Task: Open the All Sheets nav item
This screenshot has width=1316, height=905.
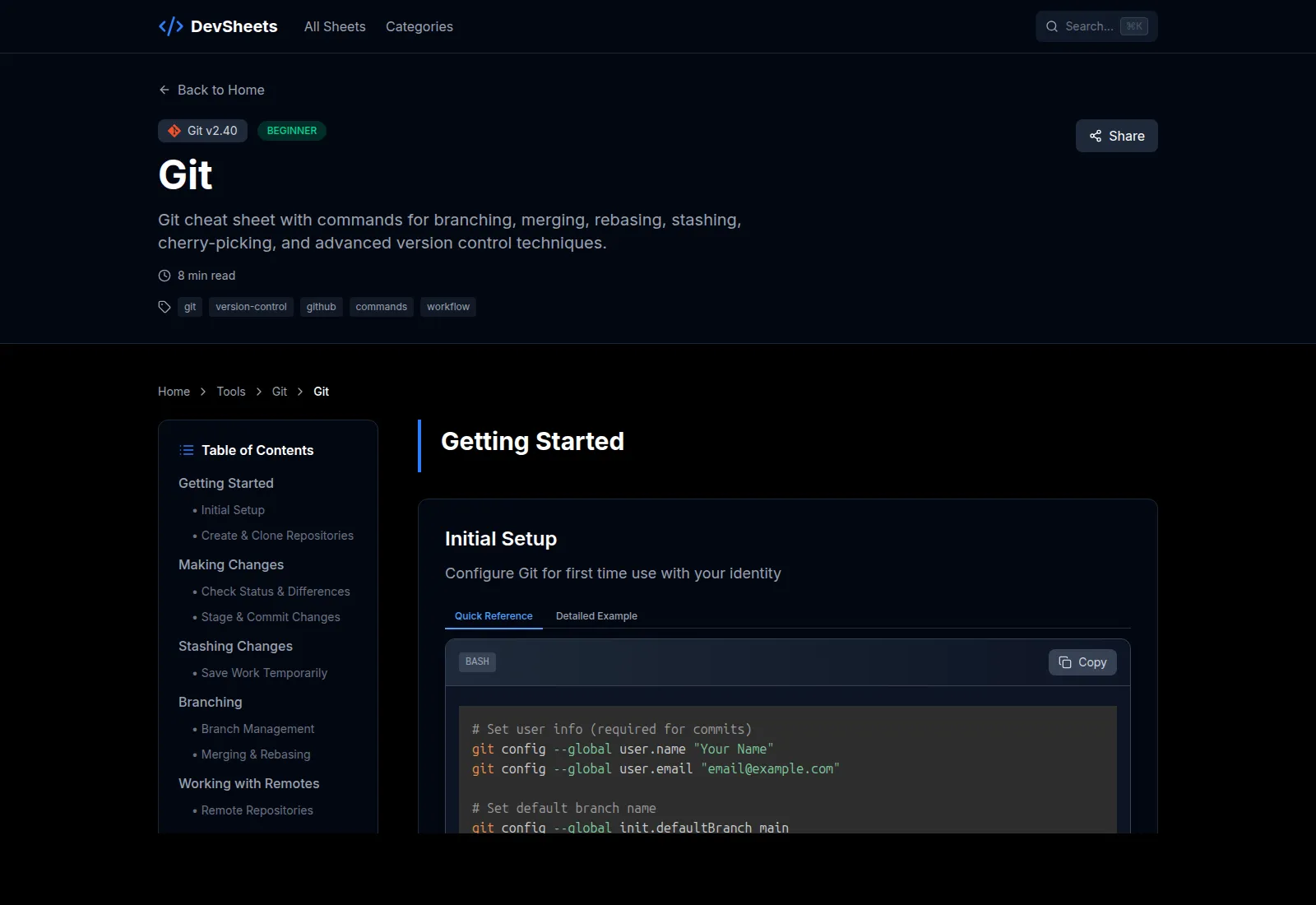Action: (x=335, y=26)
